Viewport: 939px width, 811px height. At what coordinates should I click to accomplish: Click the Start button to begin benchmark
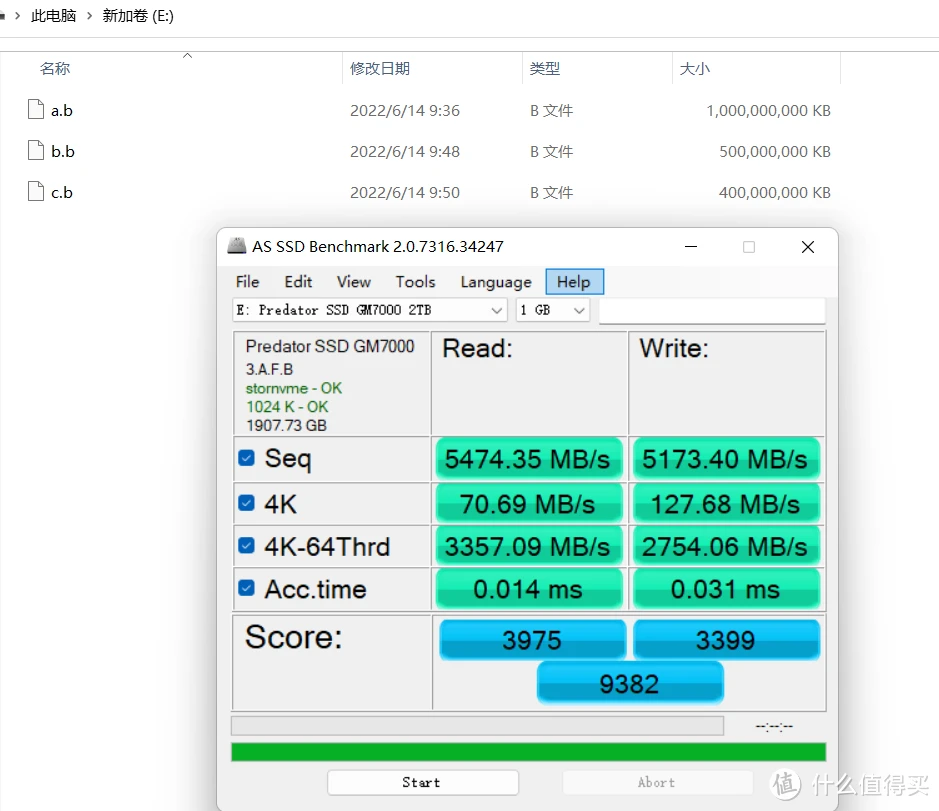422,782
